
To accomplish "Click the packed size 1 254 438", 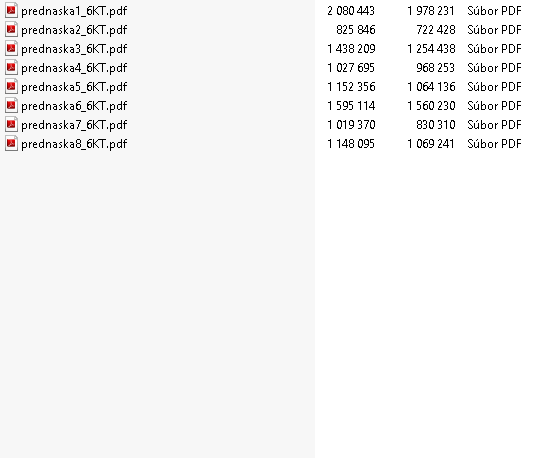I will (431, 49).
